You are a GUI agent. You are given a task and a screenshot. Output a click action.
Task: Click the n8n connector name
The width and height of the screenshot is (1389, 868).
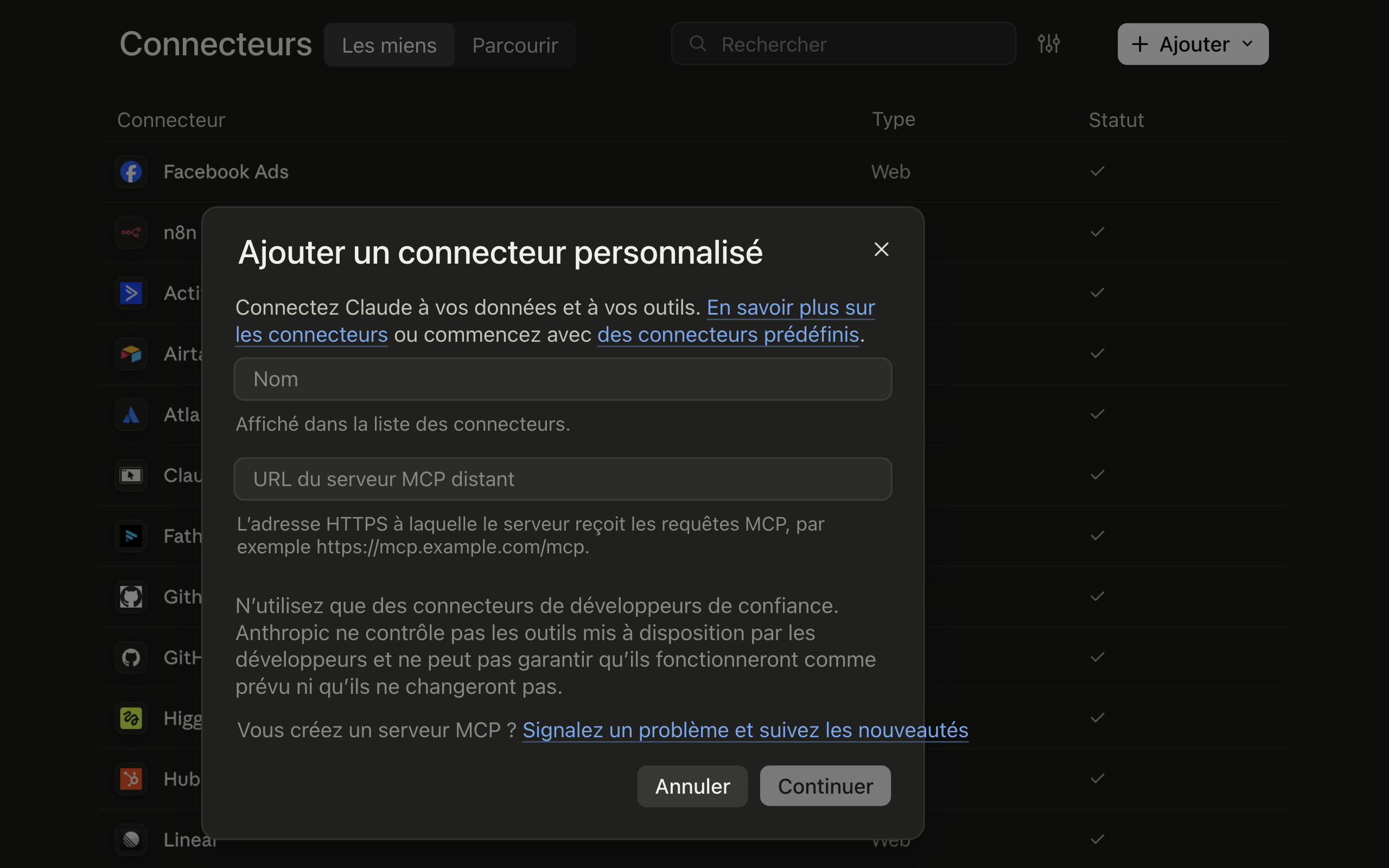[180, 233]
